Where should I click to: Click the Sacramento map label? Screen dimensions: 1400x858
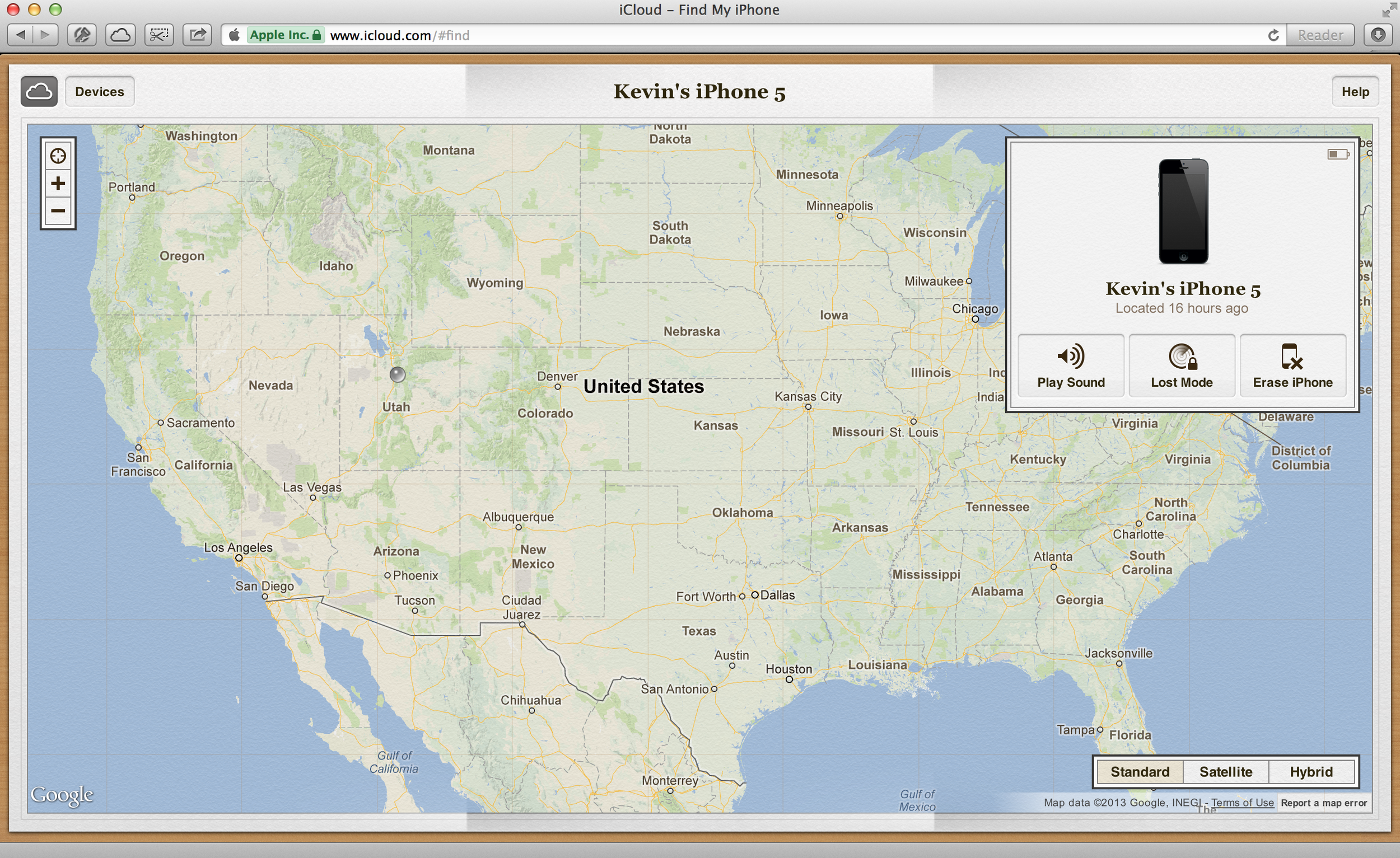(200, 423)
